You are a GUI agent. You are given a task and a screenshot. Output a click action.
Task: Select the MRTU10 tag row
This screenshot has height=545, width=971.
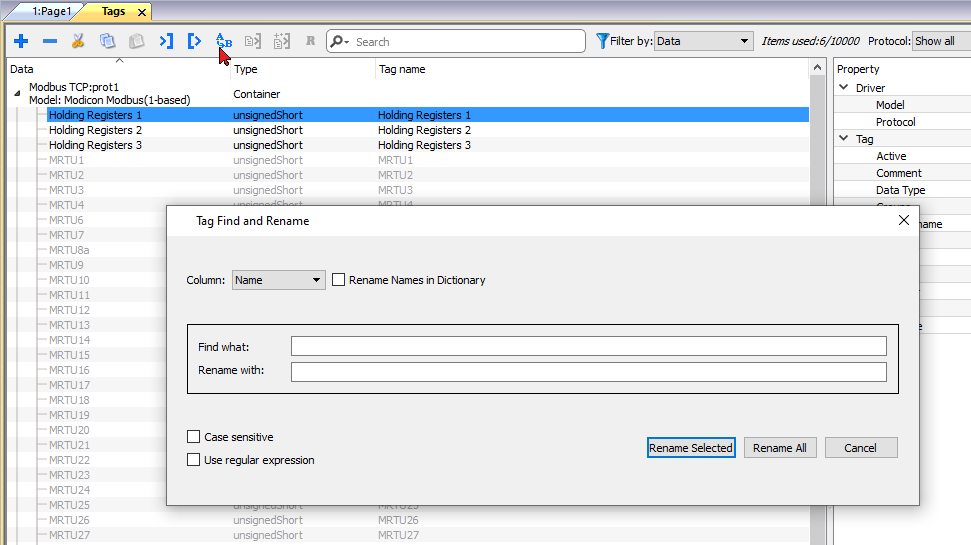[x=69, y=280]
